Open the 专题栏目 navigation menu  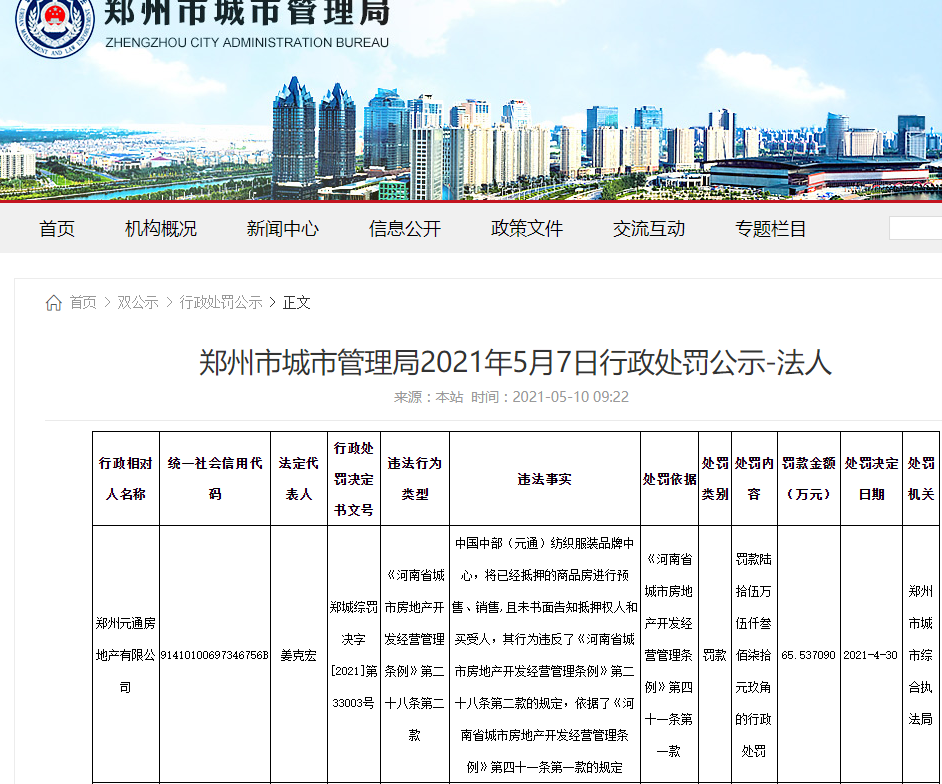768,228
